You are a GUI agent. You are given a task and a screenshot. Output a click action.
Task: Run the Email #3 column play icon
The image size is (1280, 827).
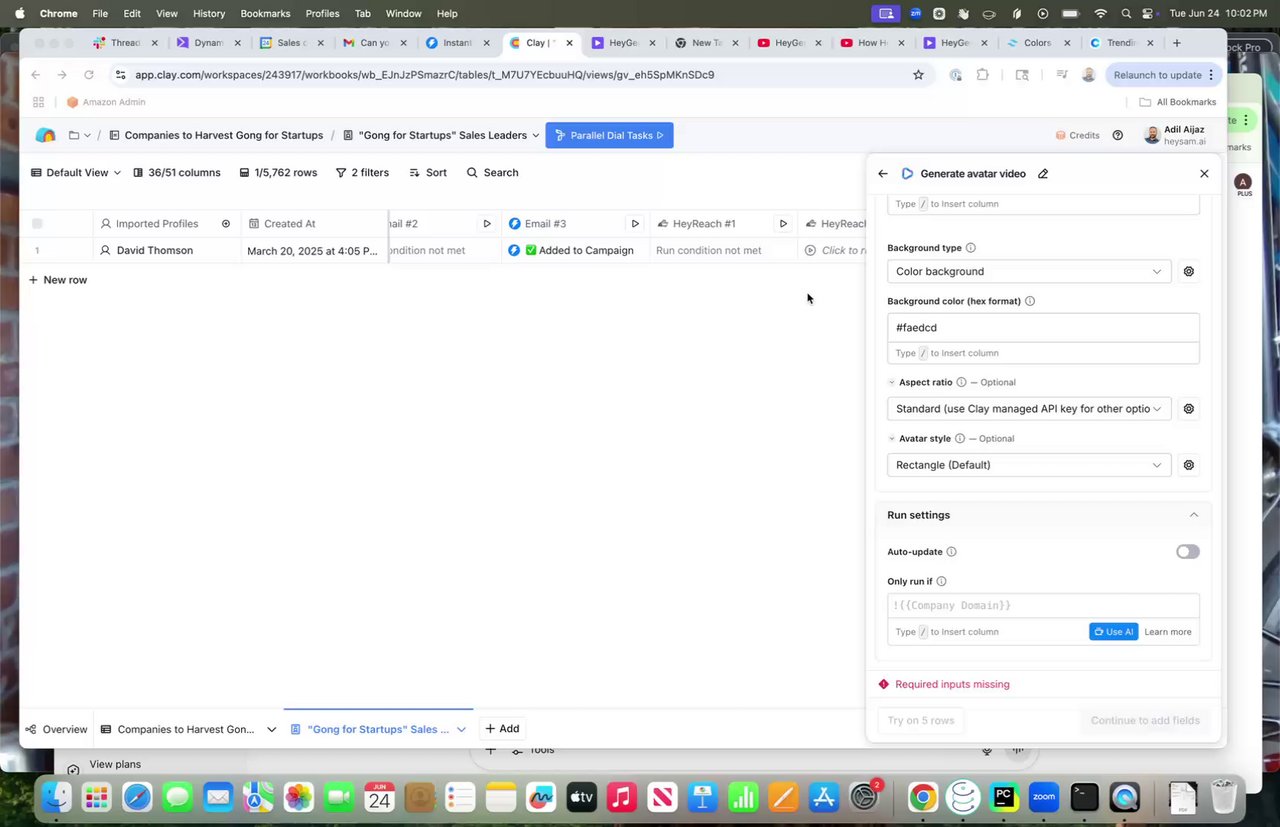coord(635,224)
